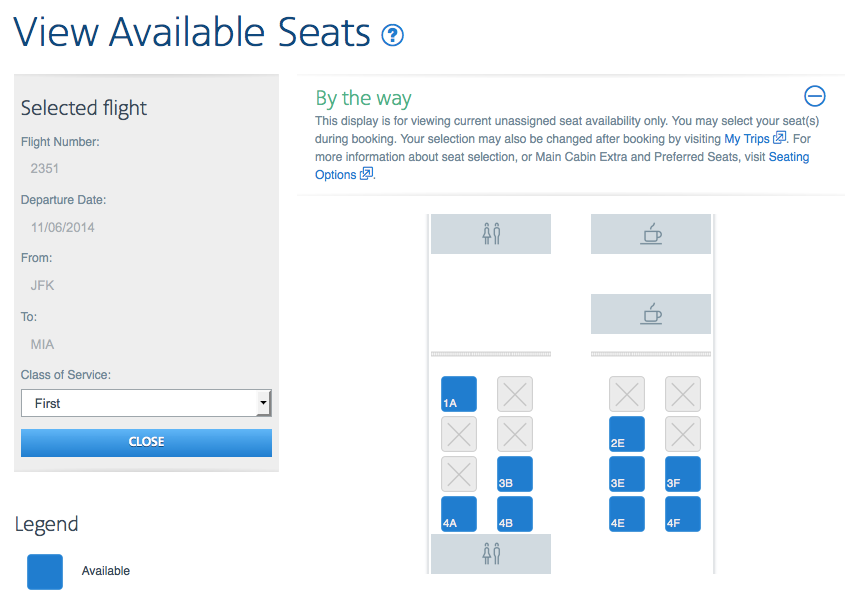This screenshot has width=848, height=591.
Task: Click the lavatory icon at cabin front
Action: click(x=490, y=233)
